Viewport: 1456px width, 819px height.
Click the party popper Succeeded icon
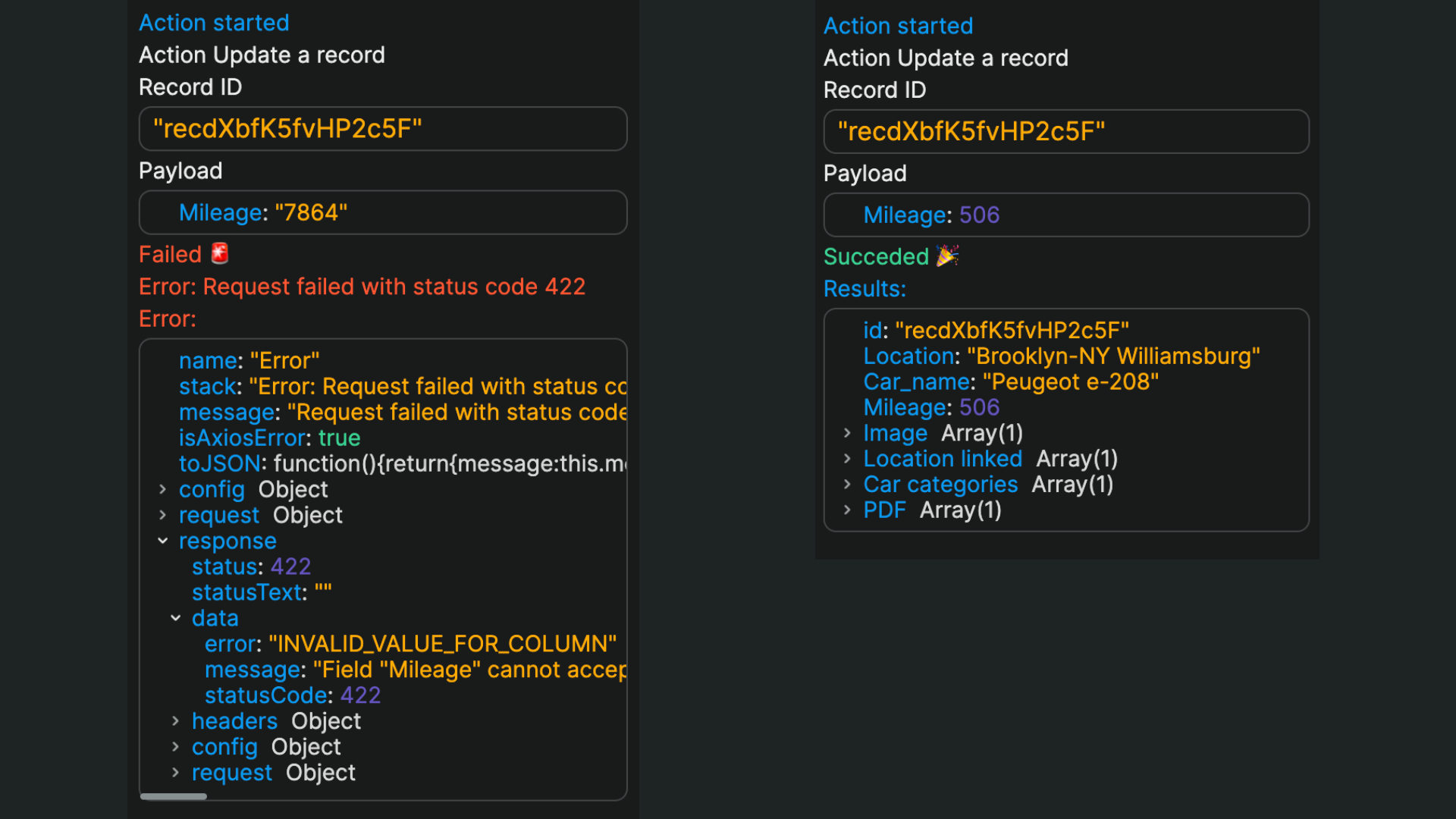pyautogui.click(x=947, y=256)
